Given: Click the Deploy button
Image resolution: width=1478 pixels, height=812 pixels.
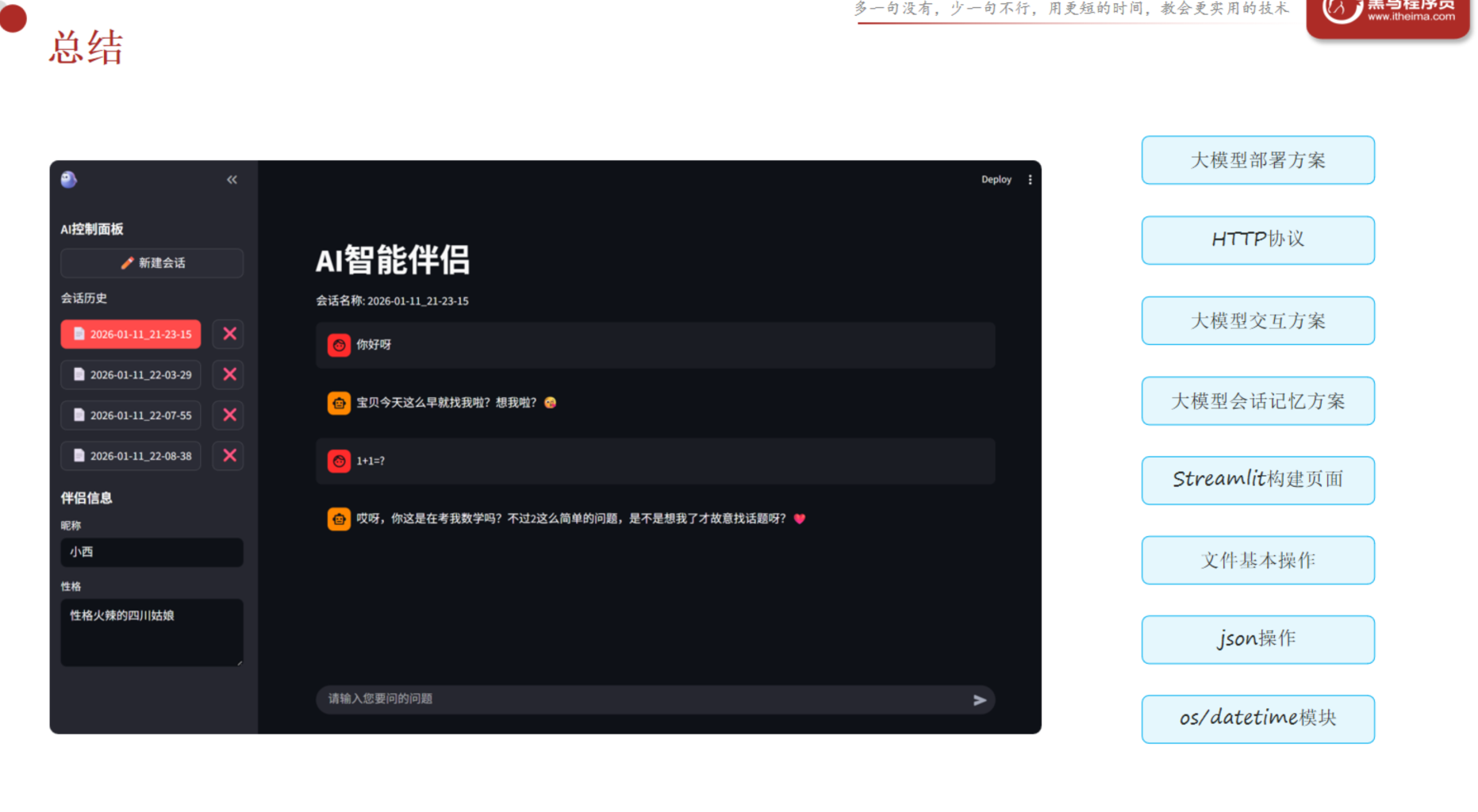Looking at the screenshot, I should [x=996, y=180].
